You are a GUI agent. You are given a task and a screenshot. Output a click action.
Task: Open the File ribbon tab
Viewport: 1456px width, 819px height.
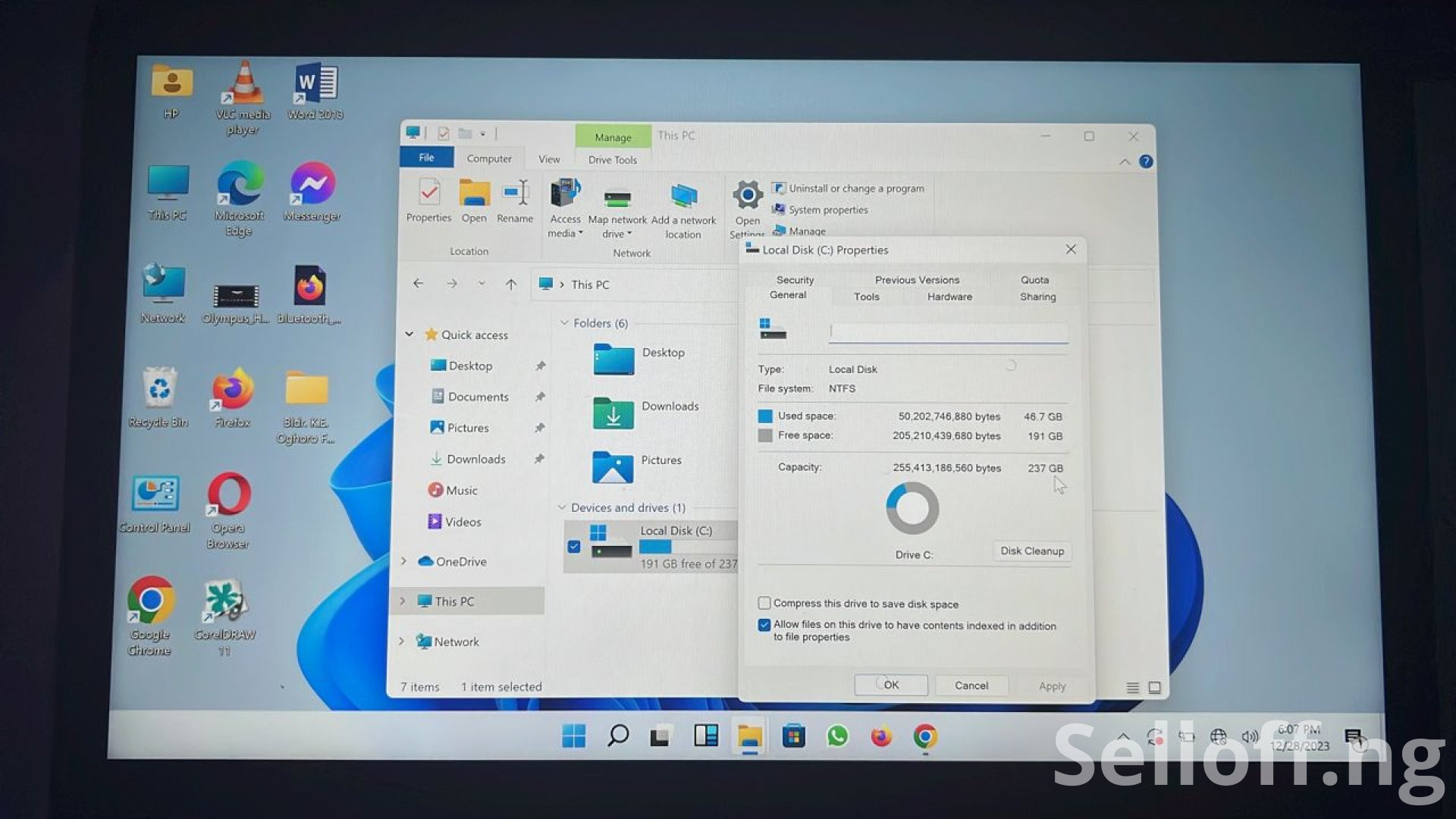[426, 157]
